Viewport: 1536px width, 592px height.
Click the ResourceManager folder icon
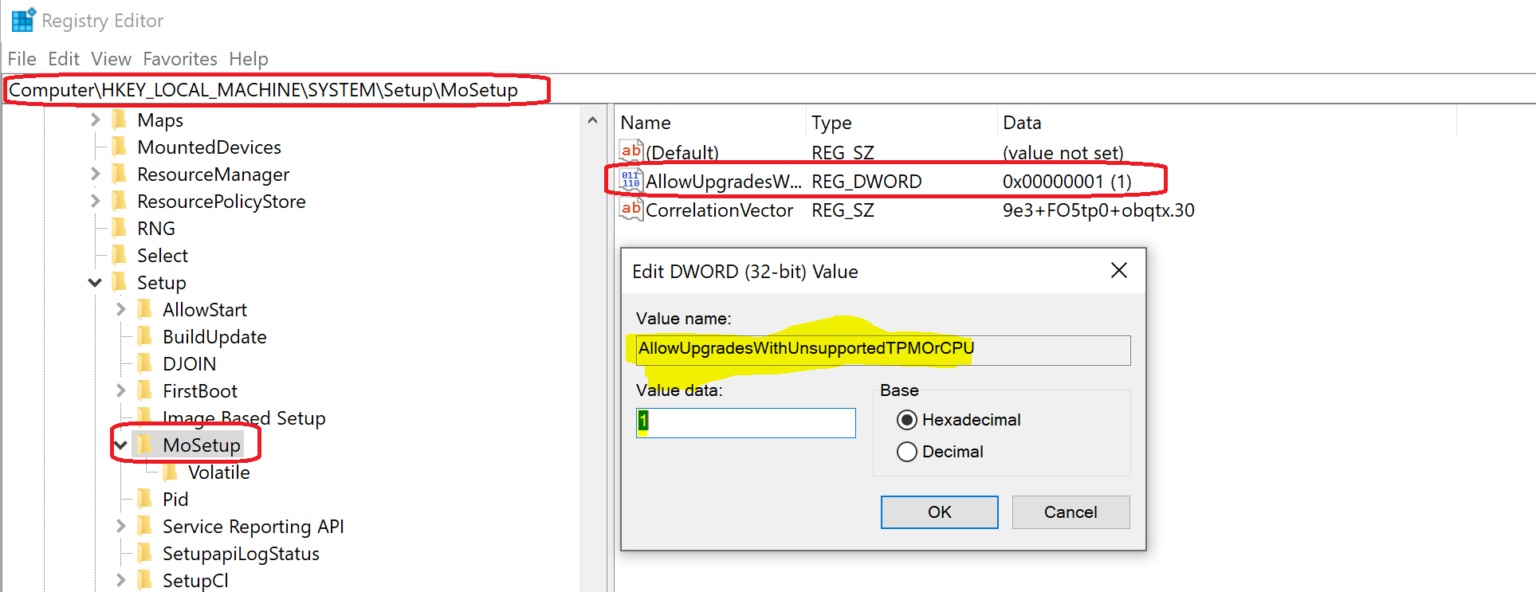(x=119, y=174)
